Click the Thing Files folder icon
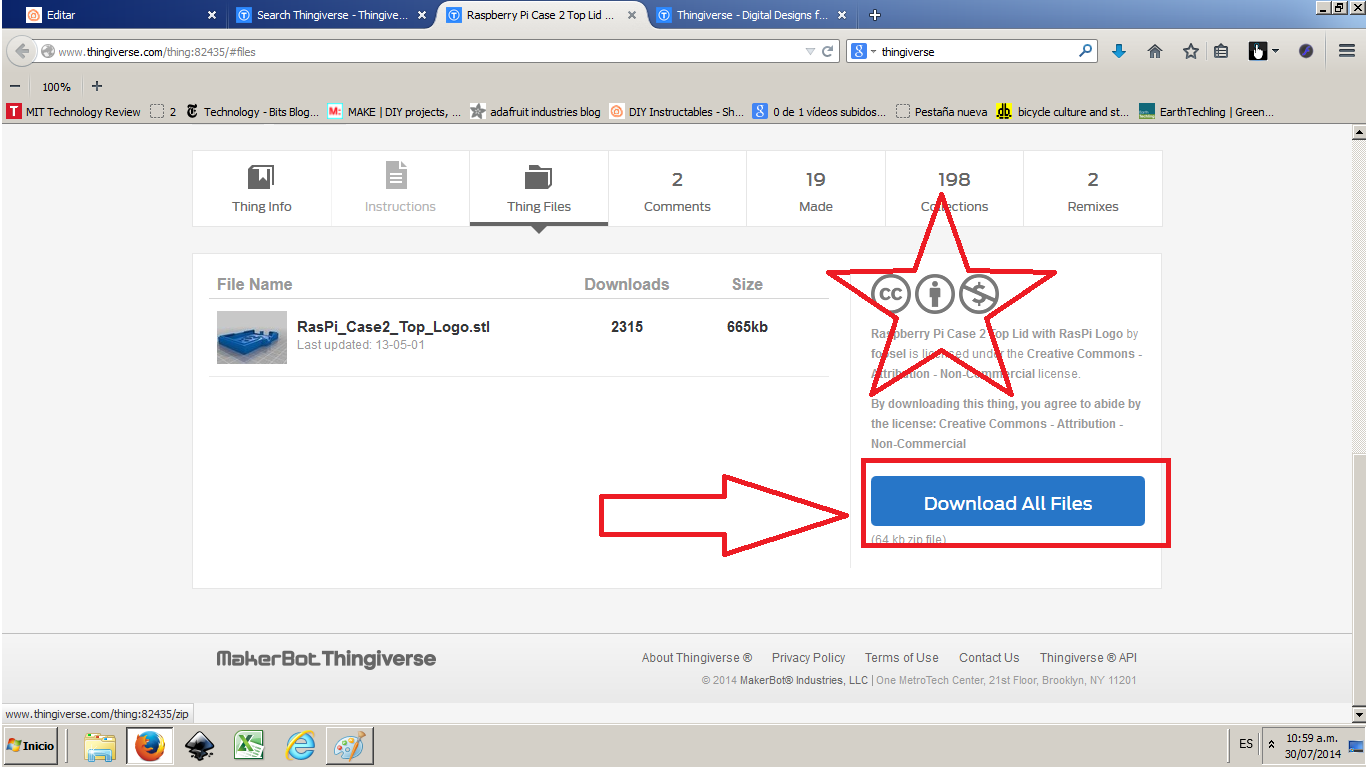The image size is (1366, 768). [538, 177]
